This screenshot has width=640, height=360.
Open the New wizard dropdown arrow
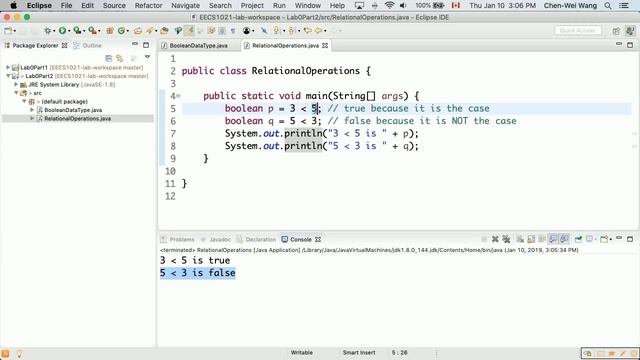(x=15, y=31)
